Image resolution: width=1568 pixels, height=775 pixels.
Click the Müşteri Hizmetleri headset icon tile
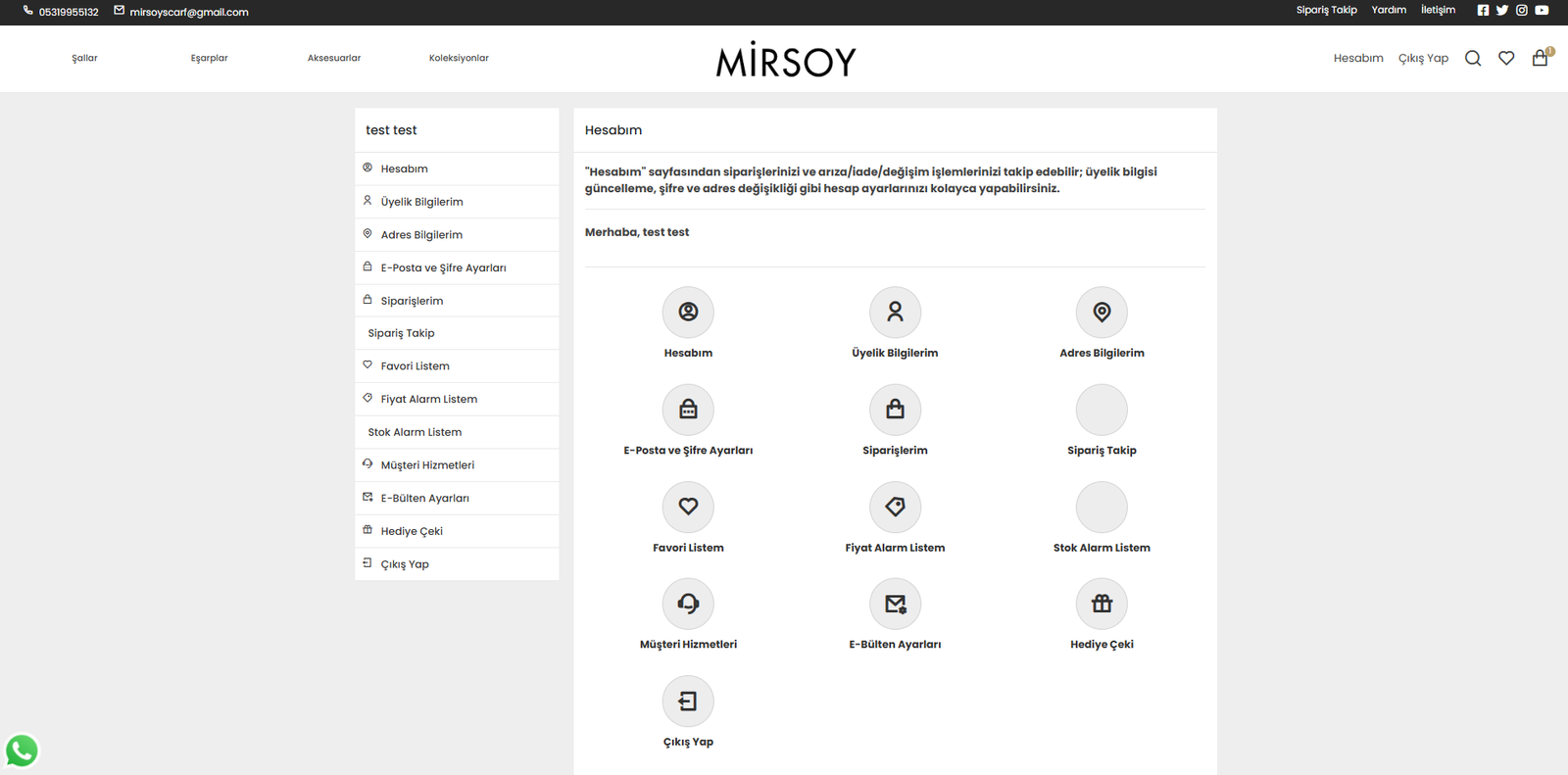coord(688,605)
